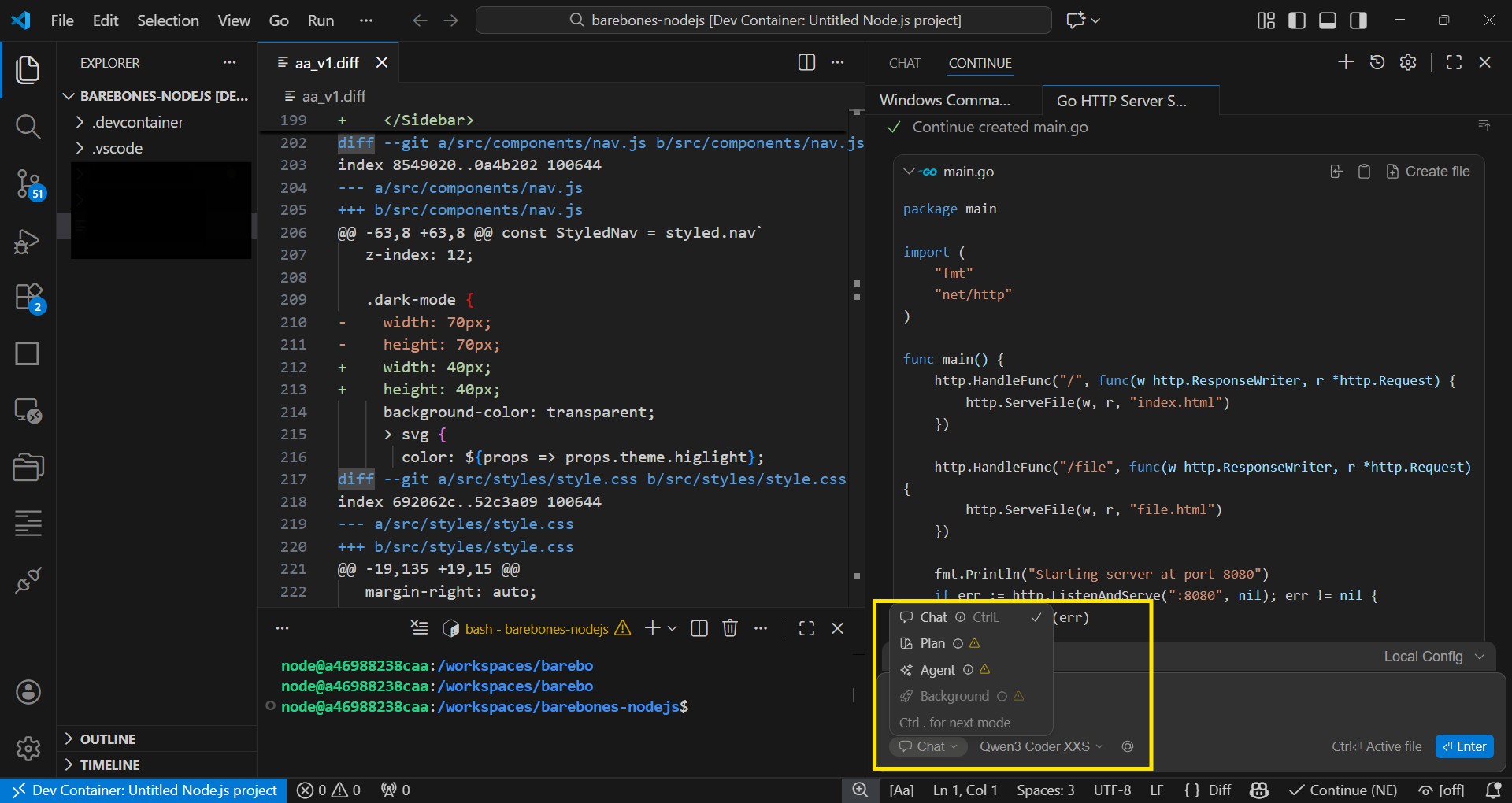Image resolution: width=1512 pixels, height=803 pixels.
Task: Open Continue settings gear
Action: 1408,62
